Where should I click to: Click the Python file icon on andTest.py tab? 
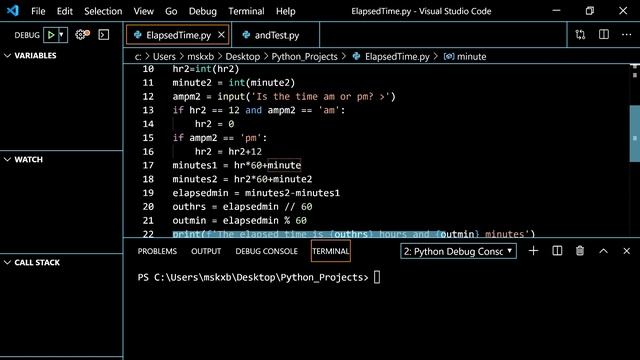point(246,35)
